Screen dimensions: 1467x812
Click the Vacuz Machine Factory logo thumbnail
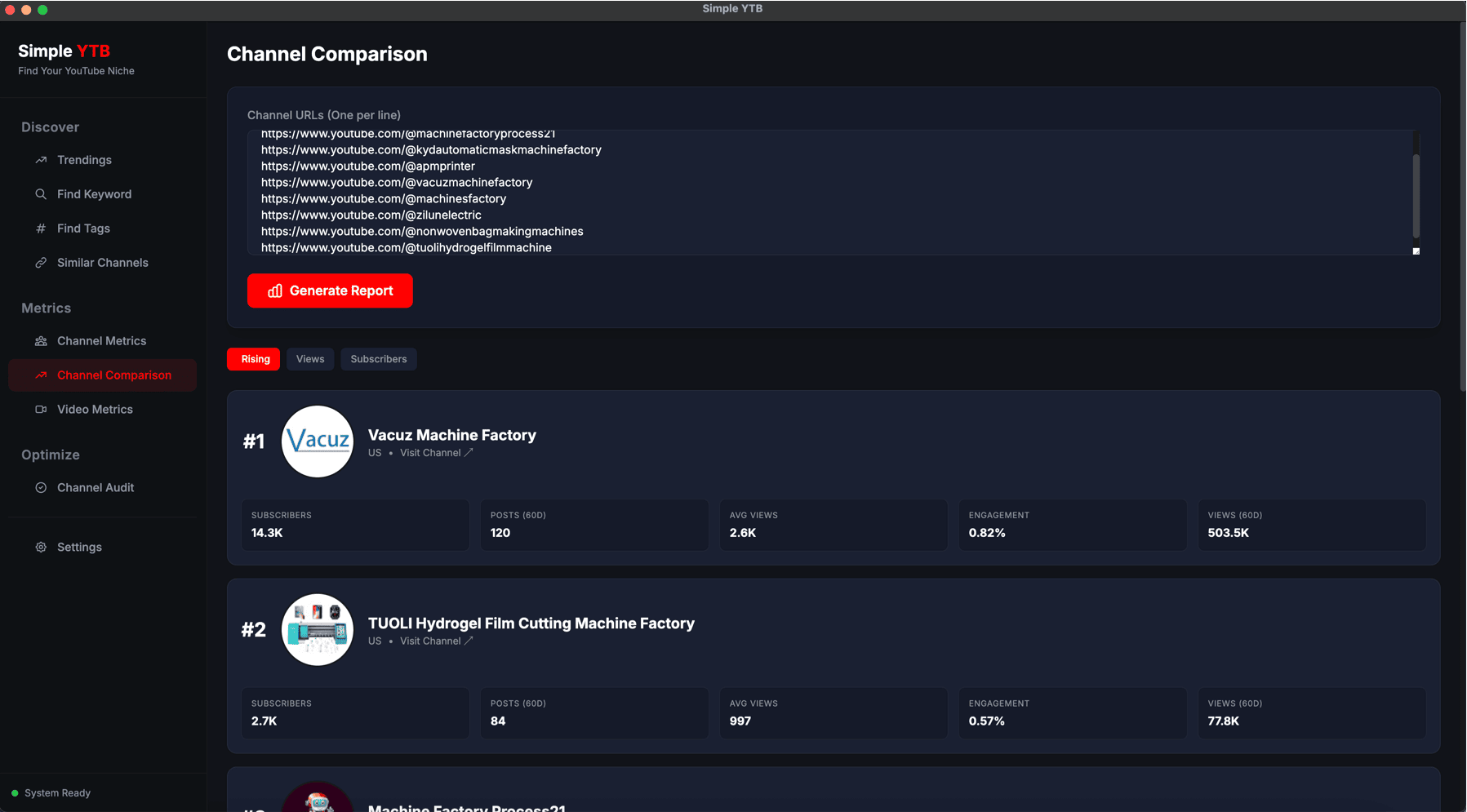[318, 441]
